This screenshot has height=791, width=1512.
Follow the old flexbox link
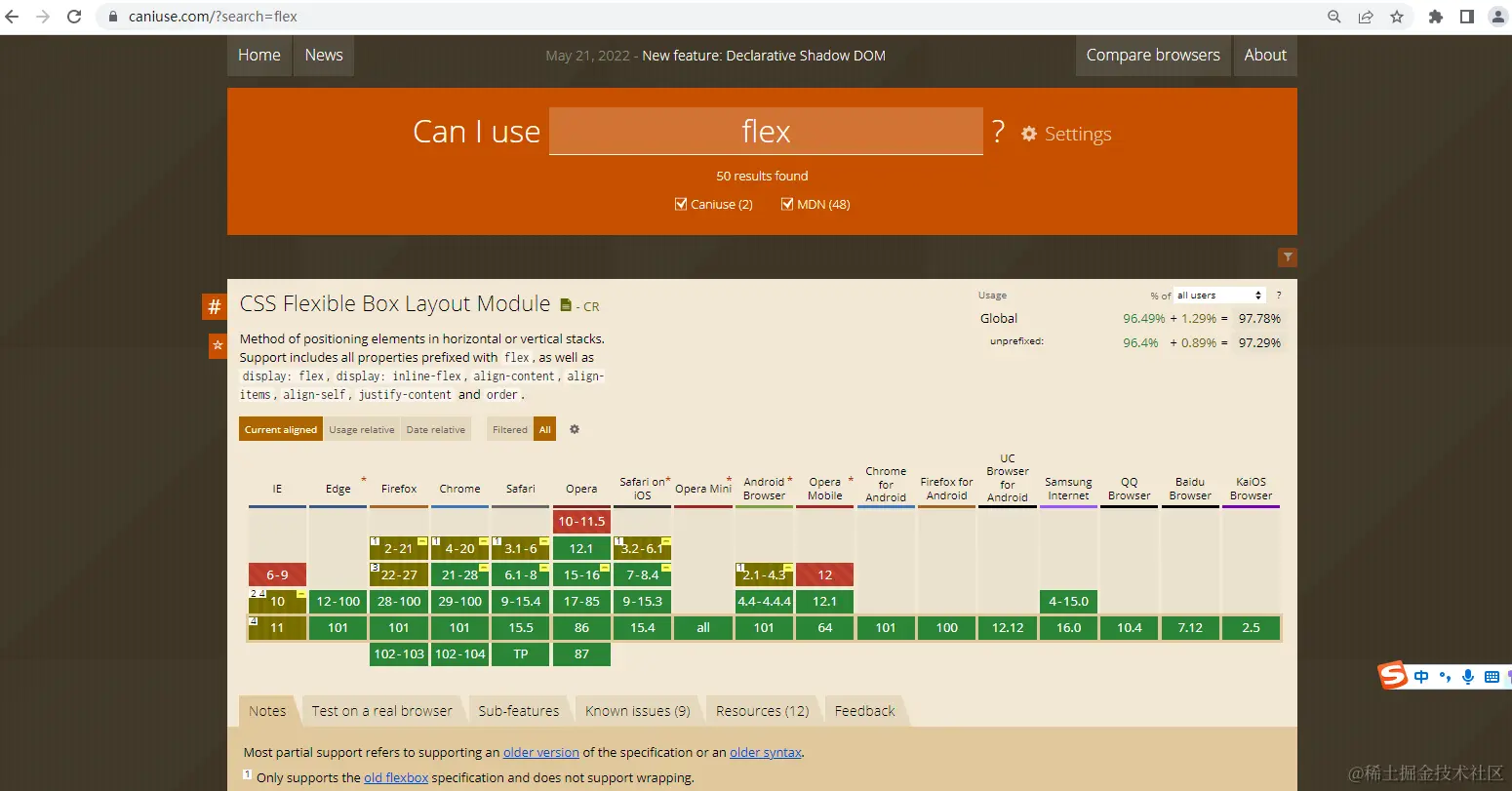[396, 778]
